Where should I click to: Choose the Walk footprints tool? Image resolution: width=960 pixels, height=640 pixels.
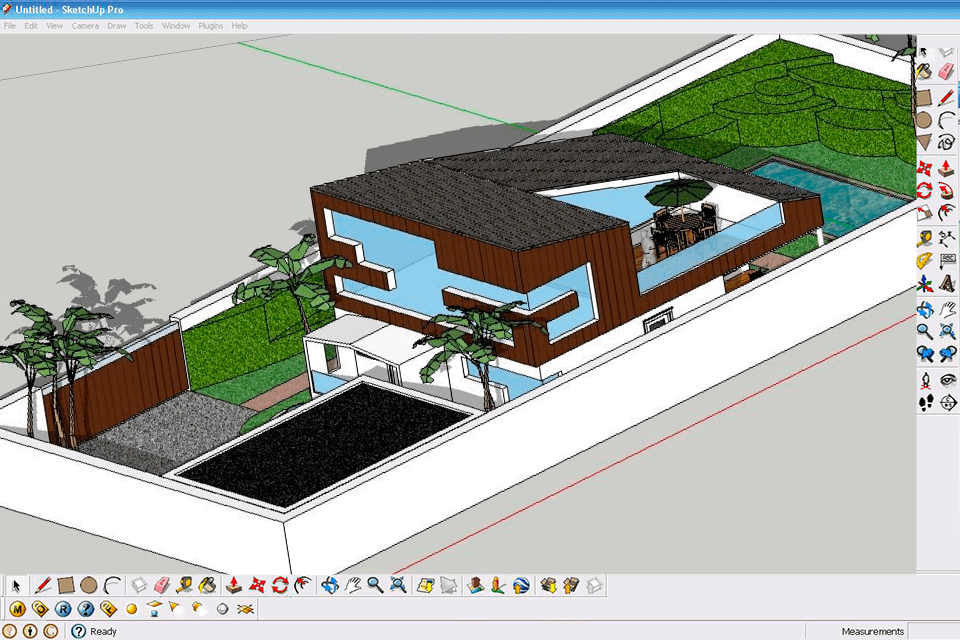[925, 403]
